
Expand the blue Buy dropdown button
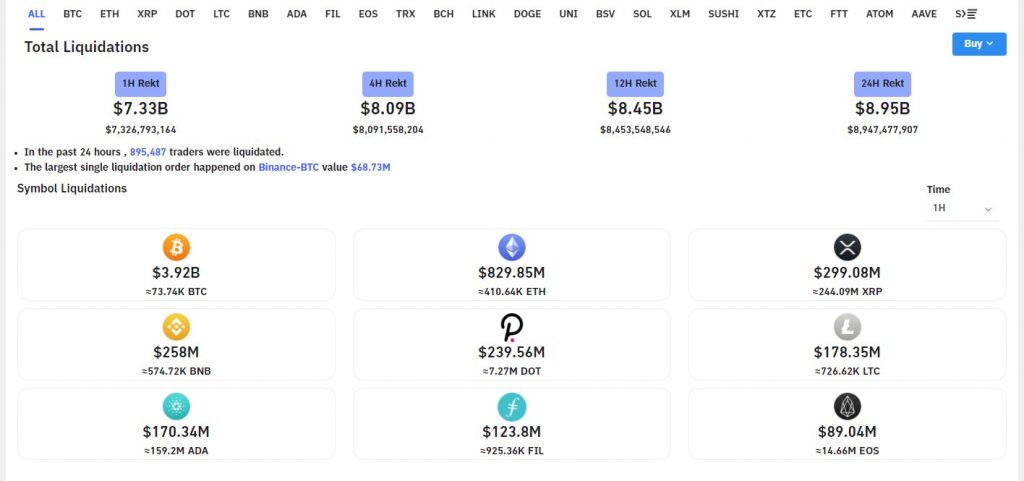click(x=979, y=44)
